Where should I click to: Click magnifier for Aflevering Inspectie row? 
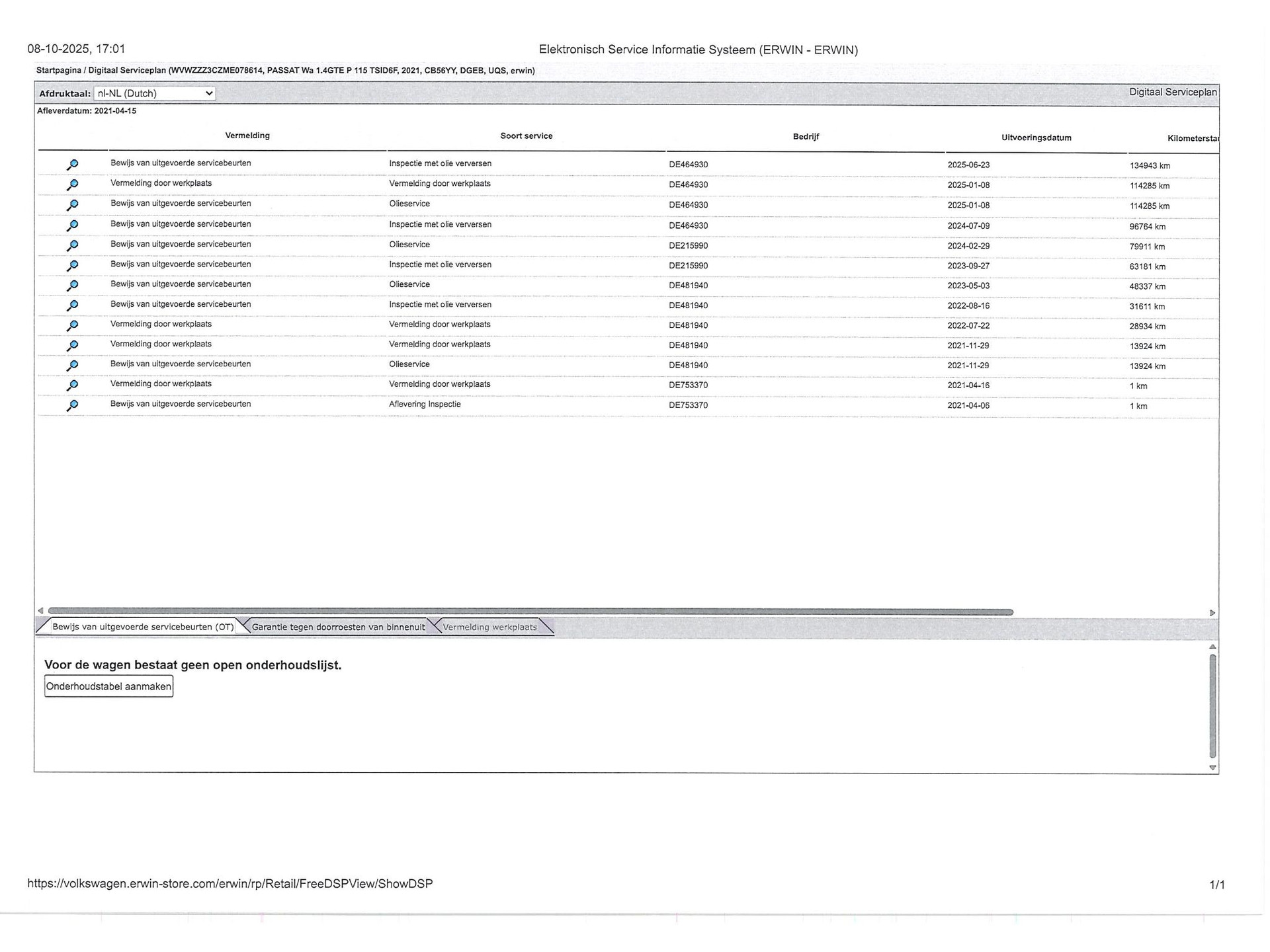coord(73,405)
